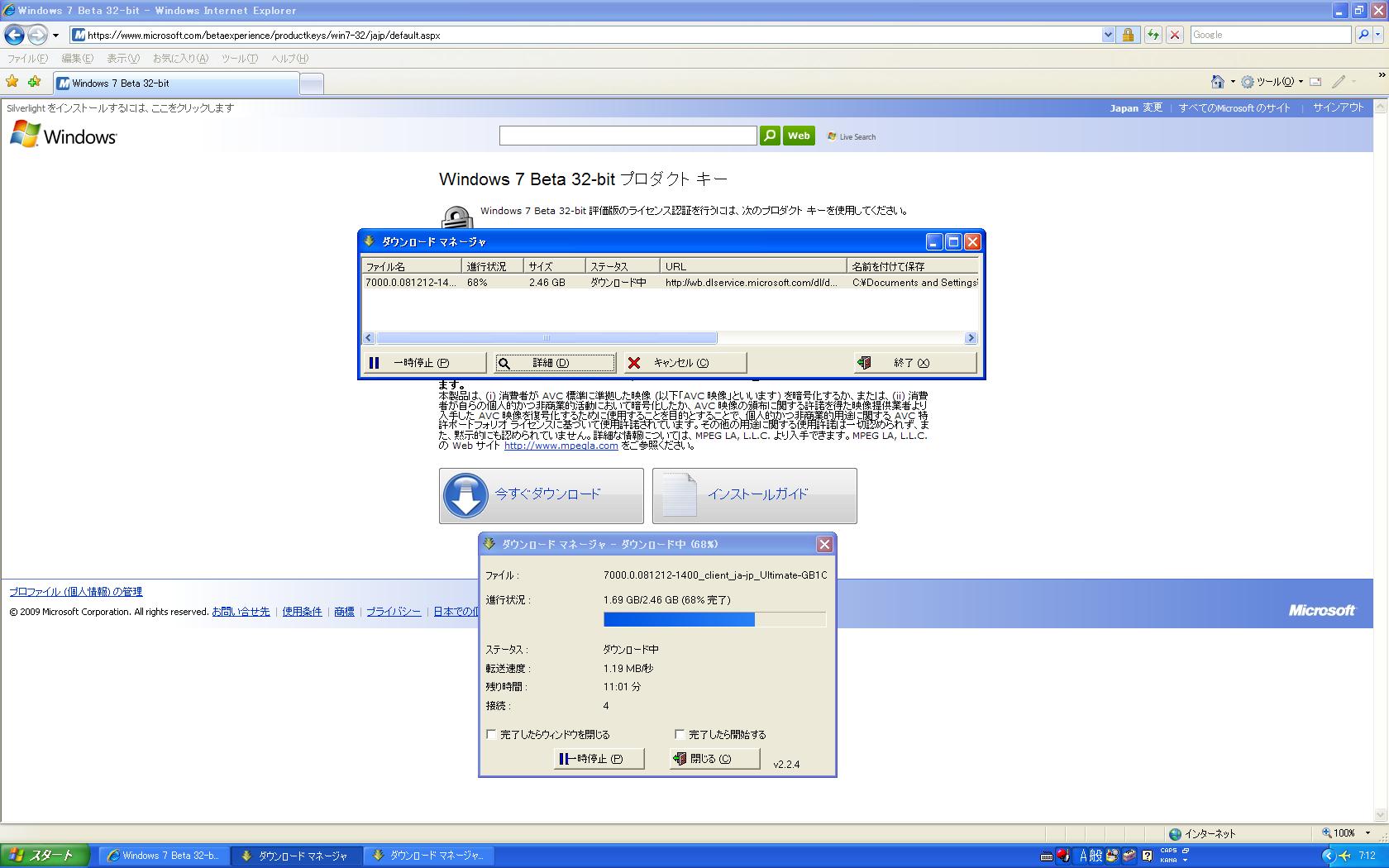Switch to Windows 7 Beta 32-b... taskbar item
This screenshot has width=1389, height=868.
point(164,856)
